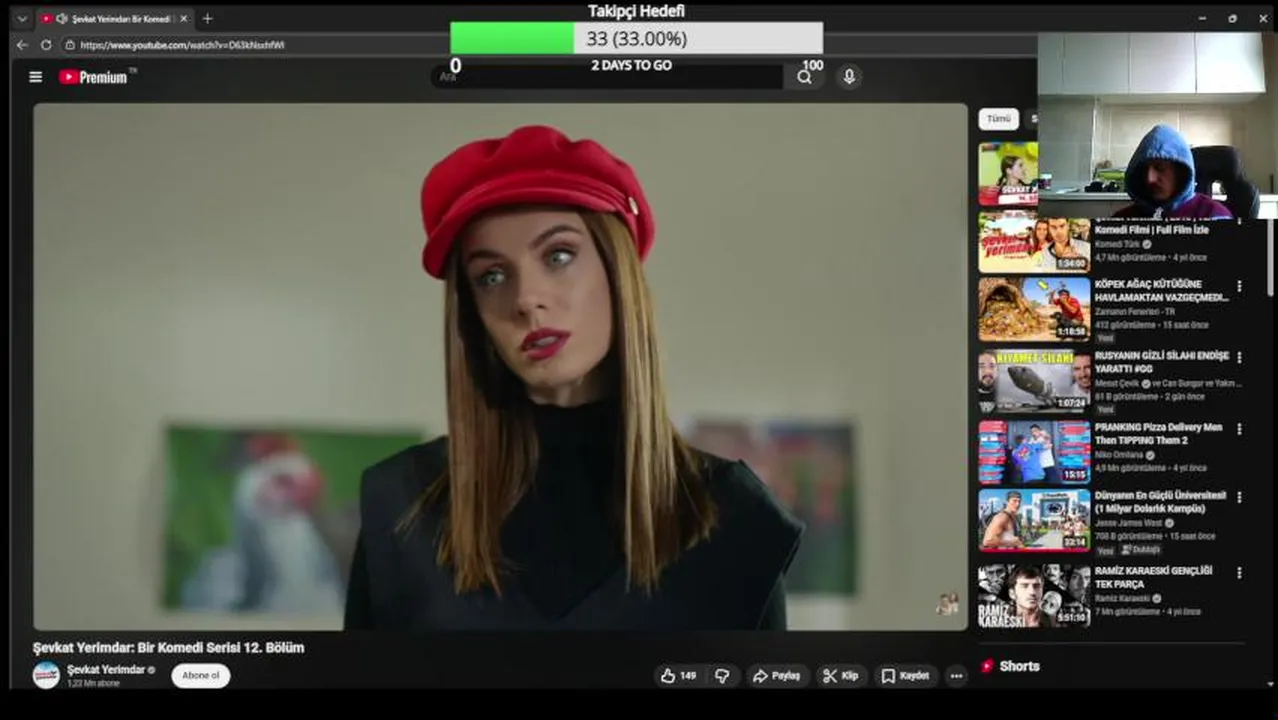The width and height of the screenshot is (1278, 720).
Task: Open a new browser tab
Action: pos(207,18)
